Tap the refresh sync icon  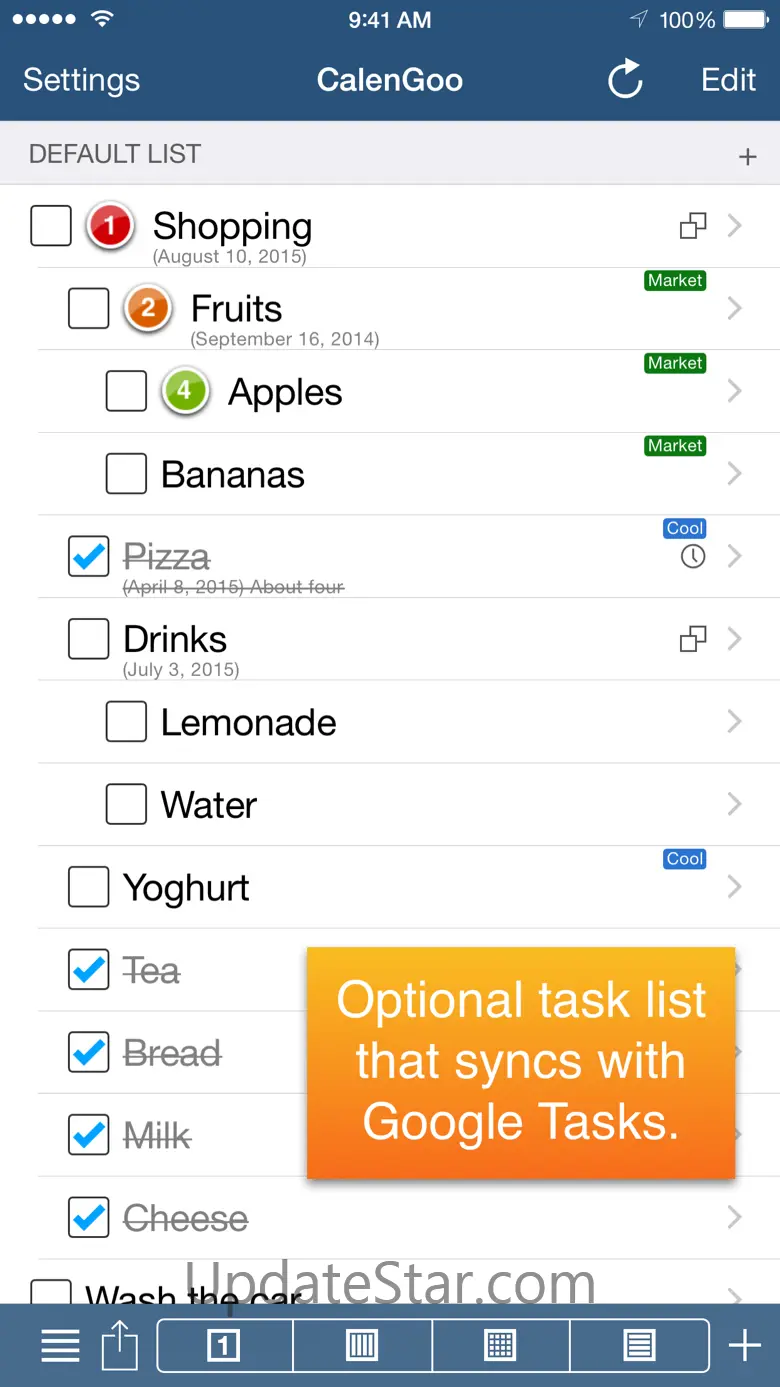(625, 80)
